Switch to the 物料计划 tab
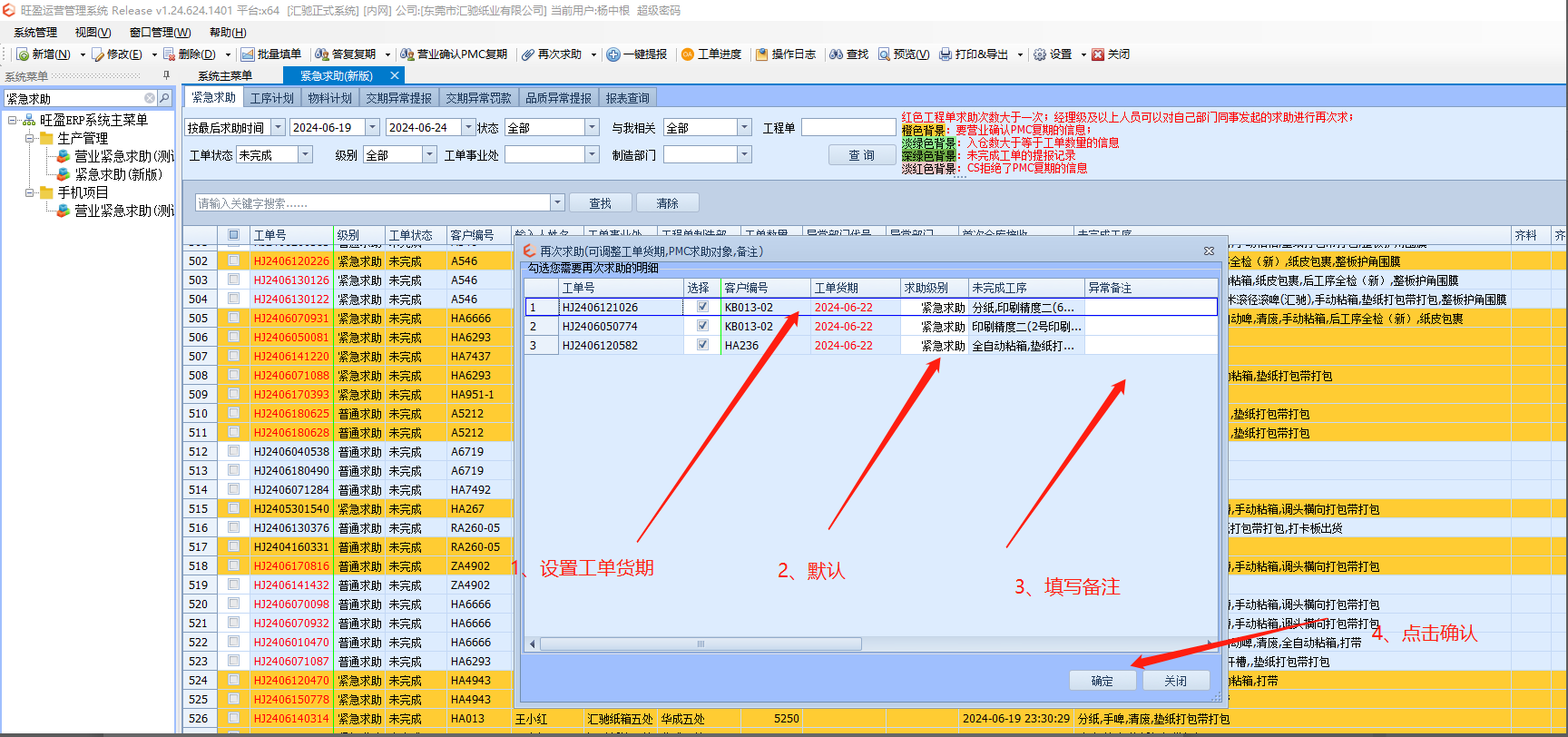The height and width of the screenshot is (737, 1568). (329, 98)
